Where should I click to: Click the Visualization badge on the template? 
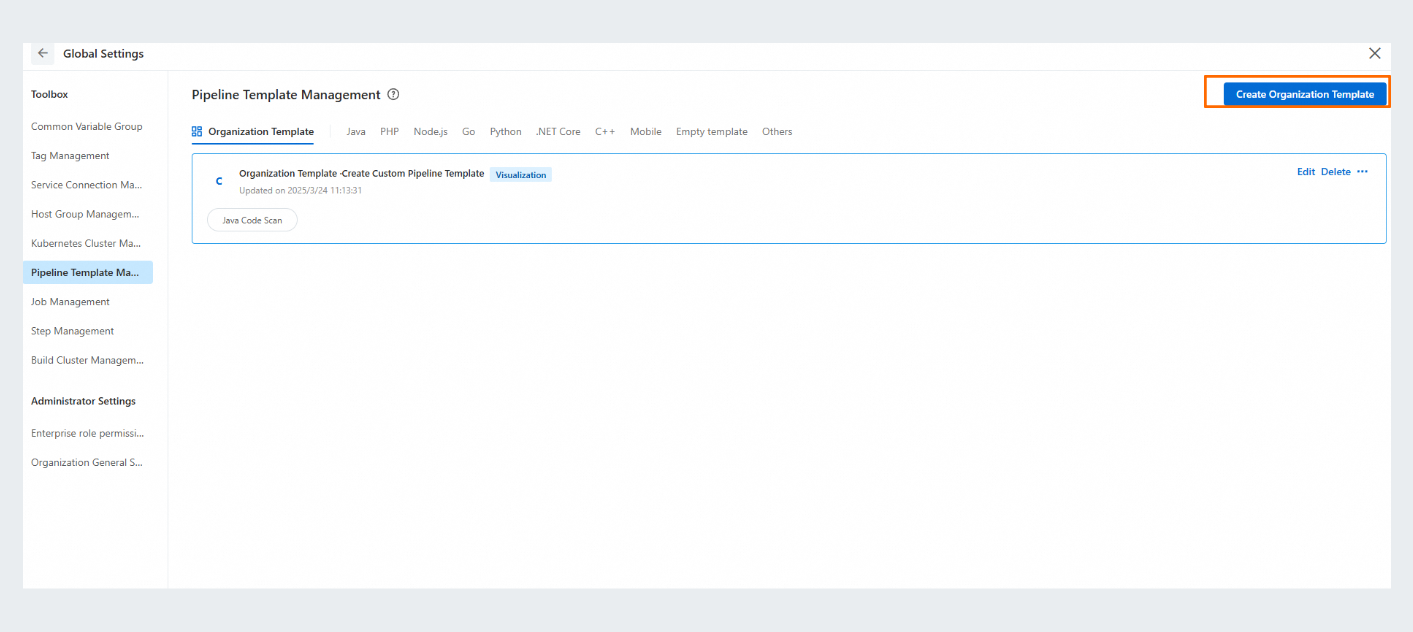point(521,174)
